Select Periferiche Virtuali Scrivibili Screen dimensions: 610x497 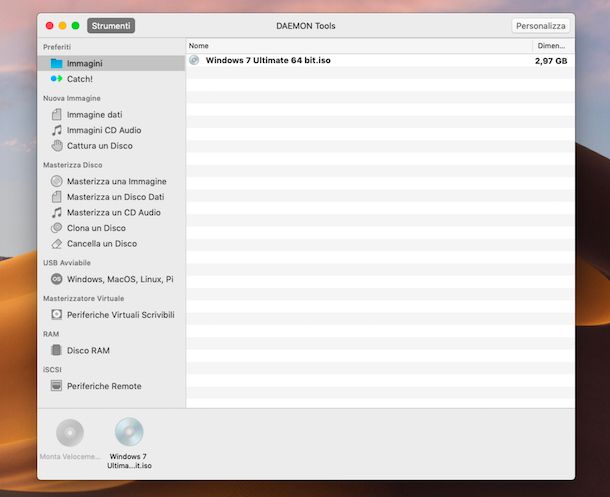point(120,314)
